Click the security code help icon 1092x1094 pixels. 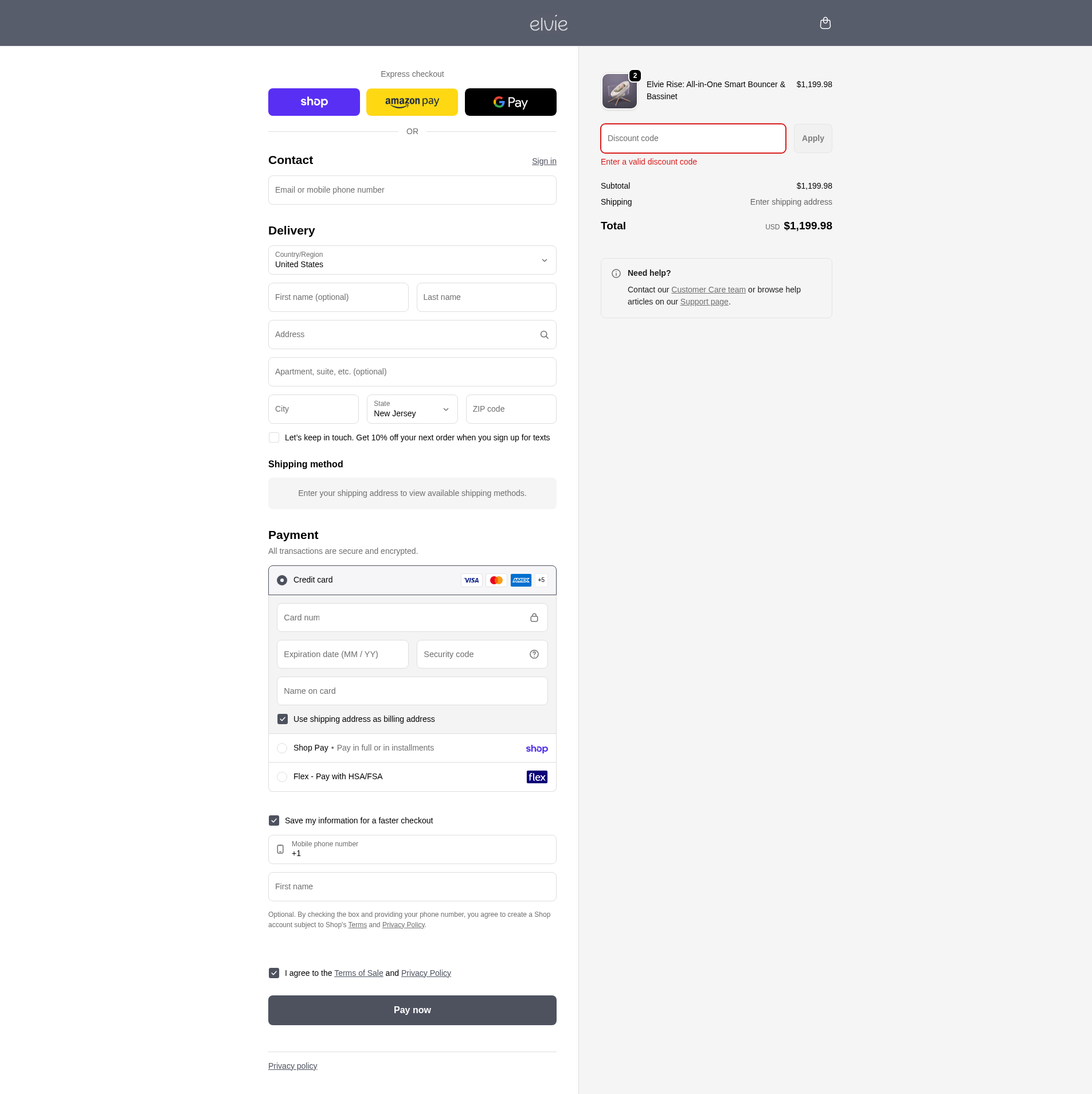tap(534, 654)
